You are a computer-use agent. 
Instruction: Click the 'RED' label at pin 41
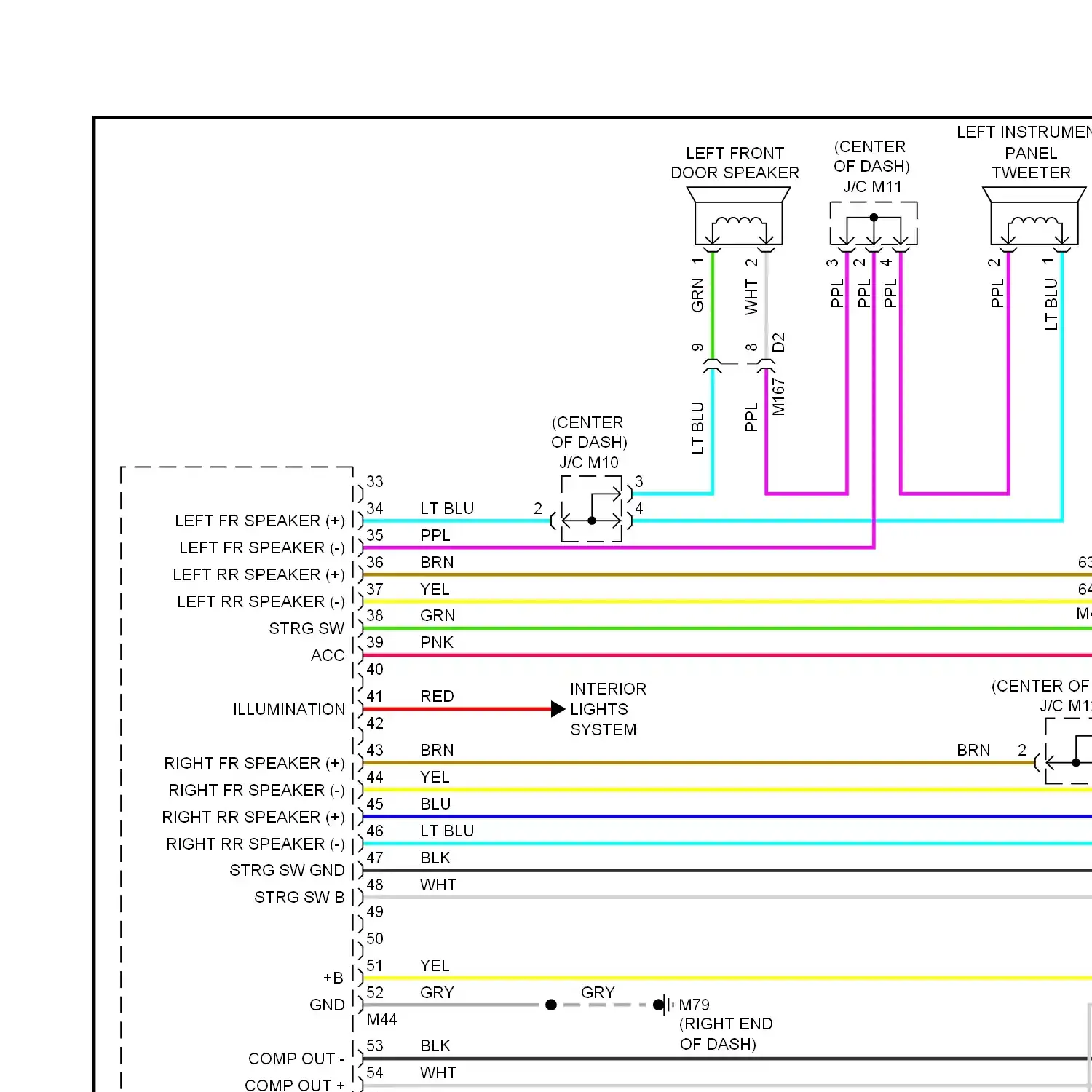click(437, 696)
